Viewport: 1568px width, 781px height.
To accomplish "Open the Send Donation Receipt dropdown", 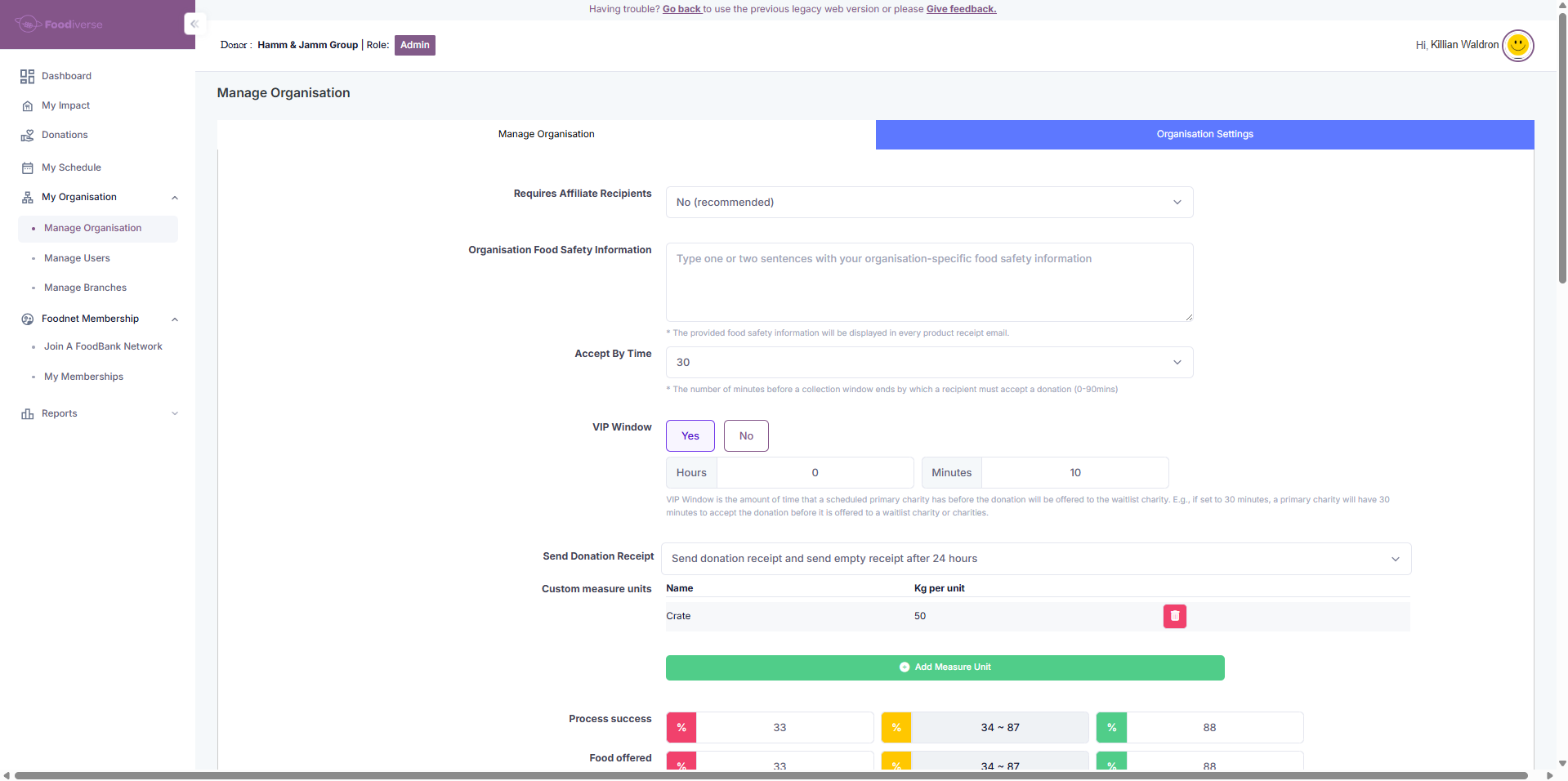I will point(1035,559).
